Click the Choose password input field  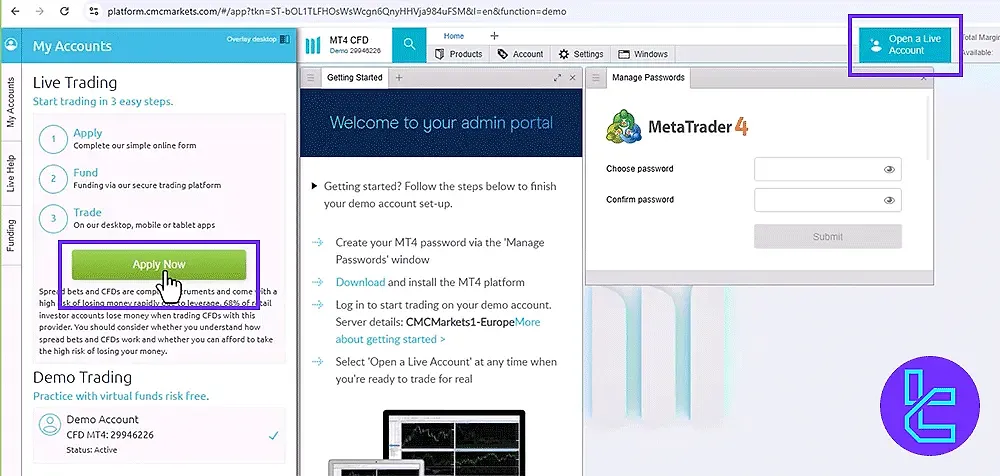[815, 170]
